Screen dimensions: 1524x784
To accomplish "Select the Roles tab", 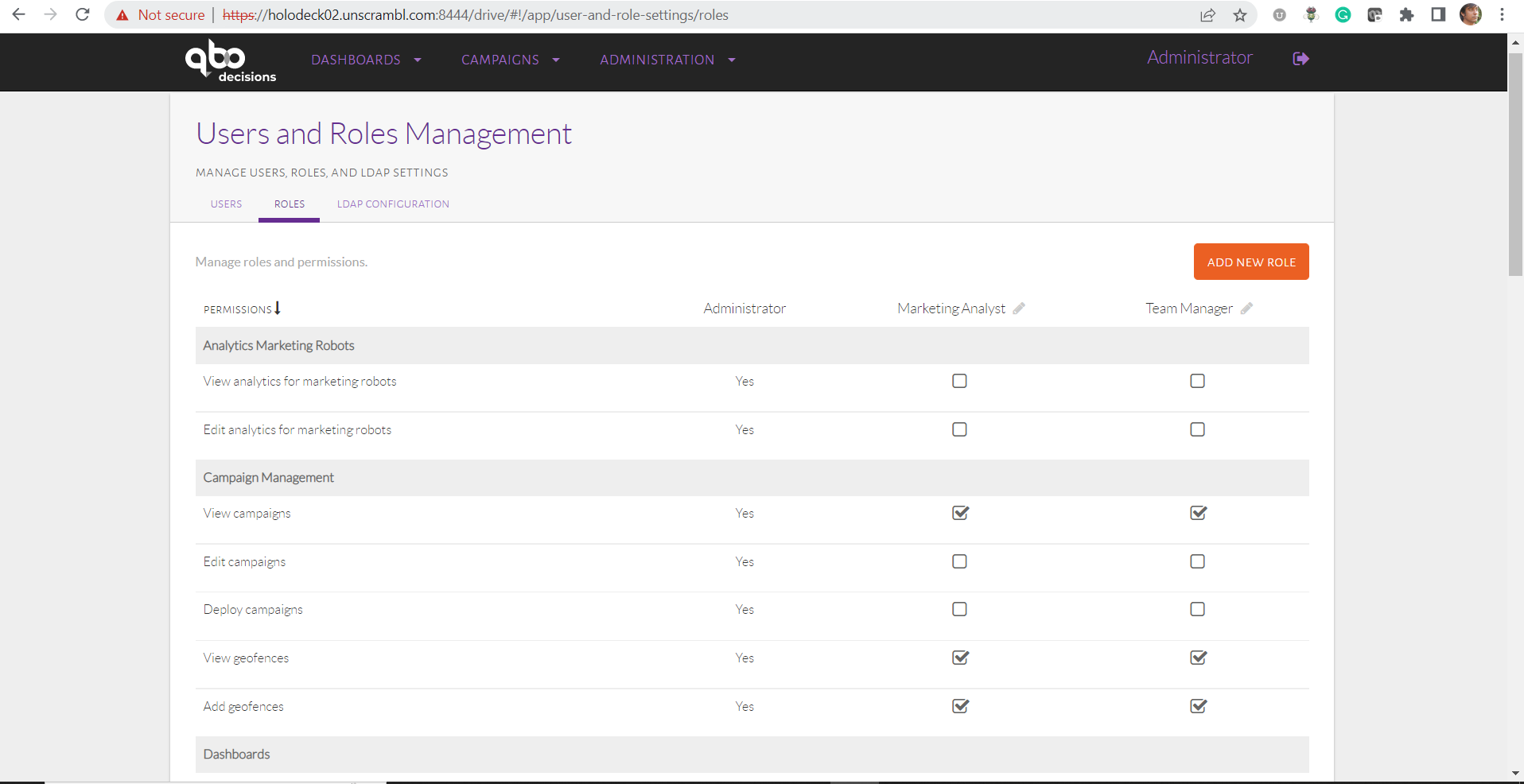I will pyautogui.click(x=290, y=204).
